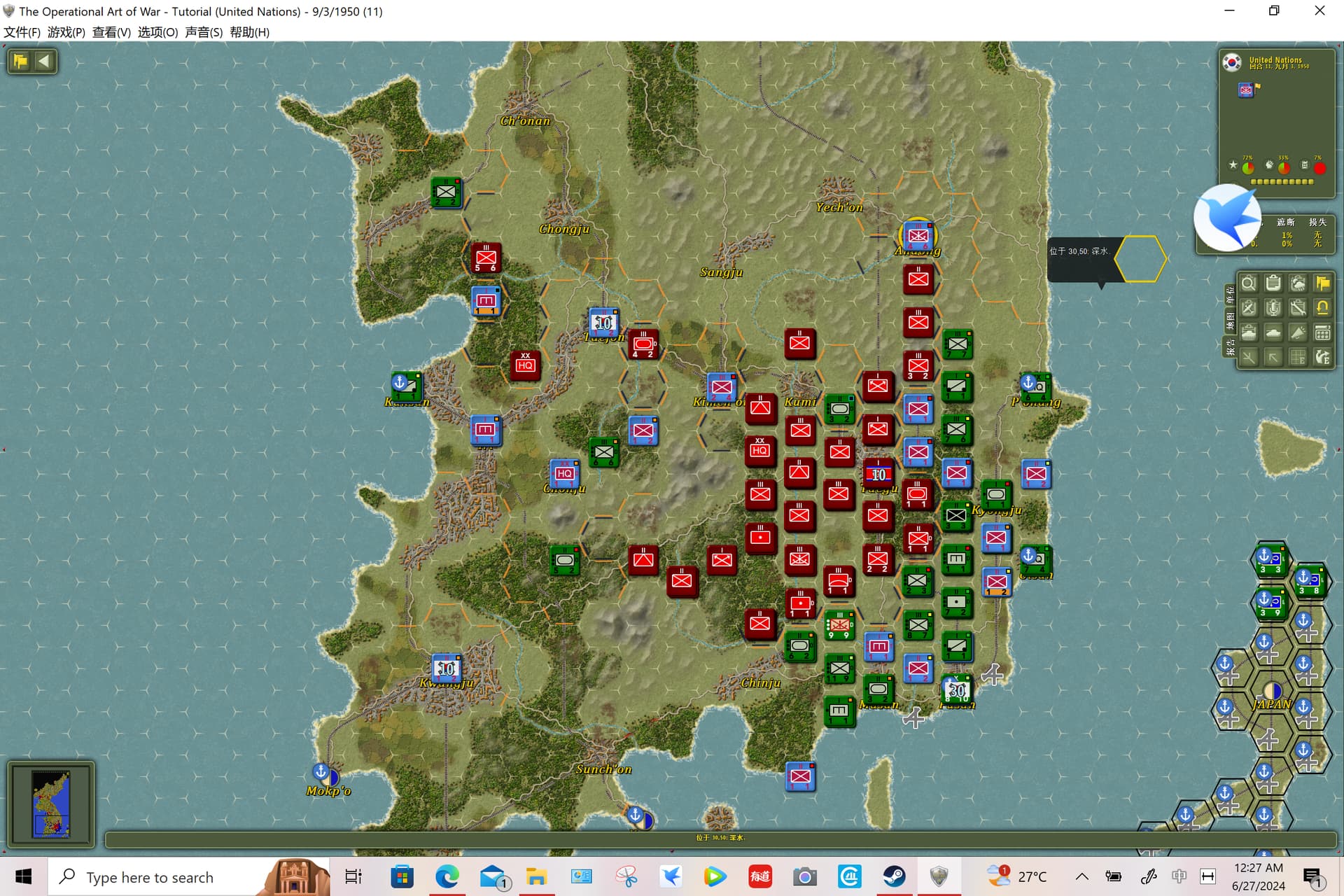Click the 72% green-red pie indicator
1344x896 pixels.
[1247, 167]
